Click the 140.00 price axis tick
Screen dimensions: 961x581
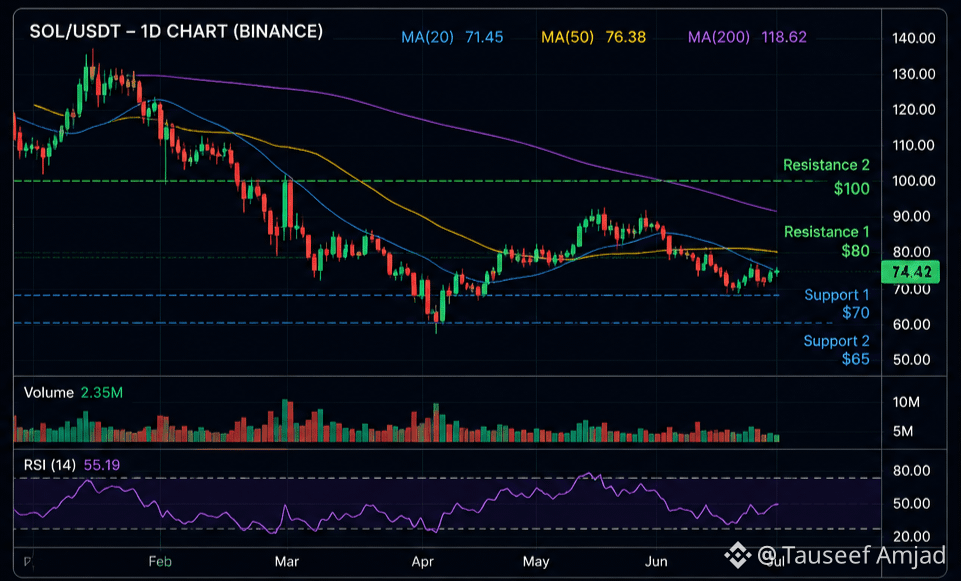tap(914, 38)
